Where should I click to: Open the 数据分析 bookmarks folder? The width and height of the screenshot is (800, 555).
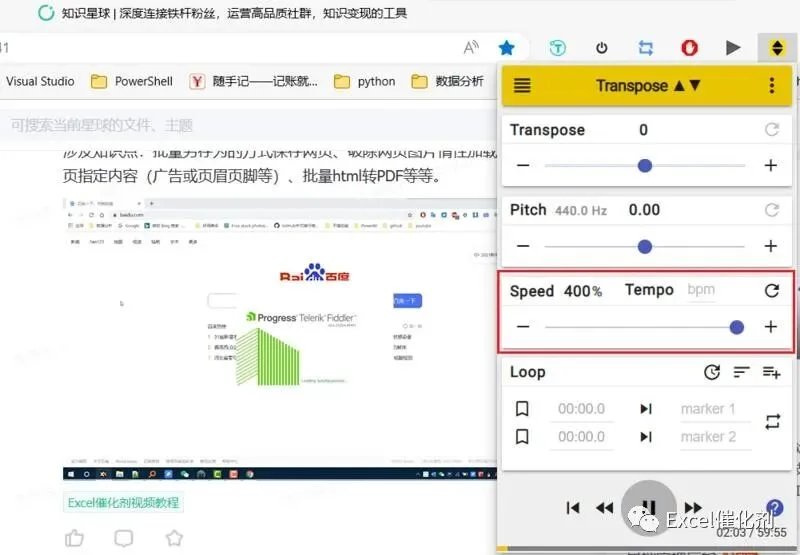coord(447,81)
